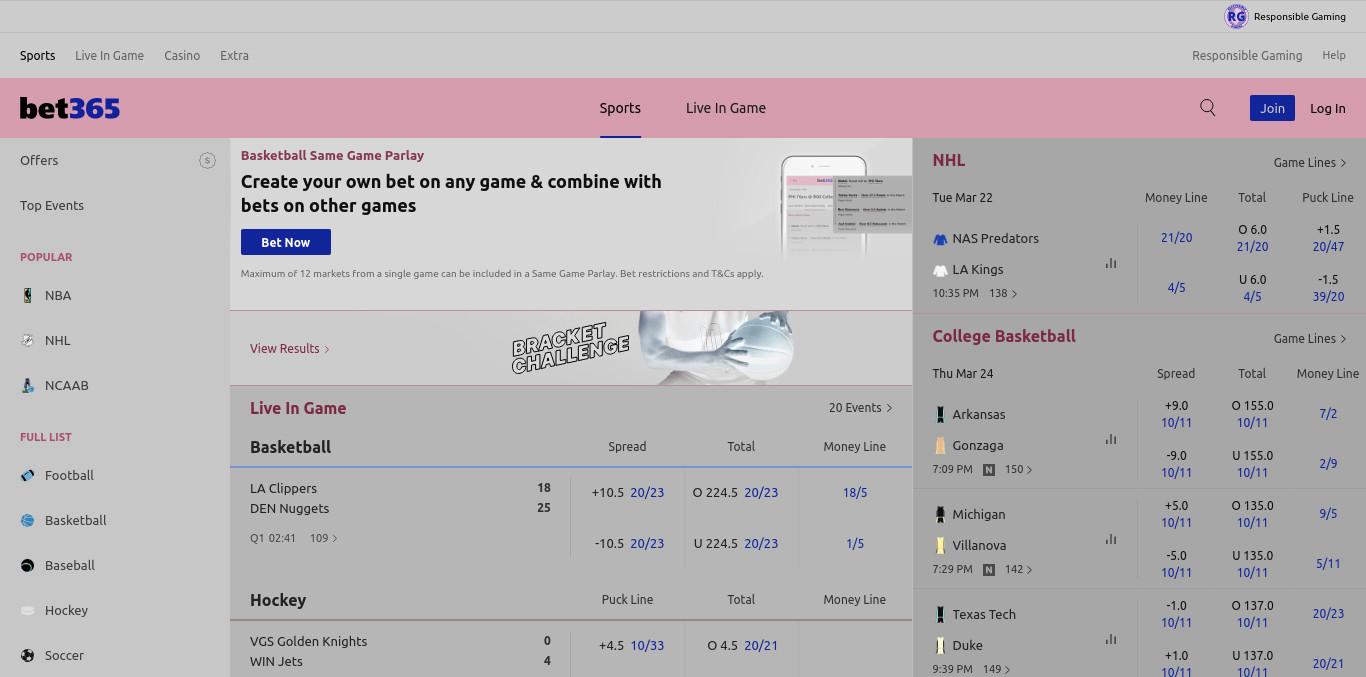Open 138 markets for Predators Kings
Image resolution: width=1366 pixels, height=677 pixels.
pyautogui.click(x=1003, y=293)
